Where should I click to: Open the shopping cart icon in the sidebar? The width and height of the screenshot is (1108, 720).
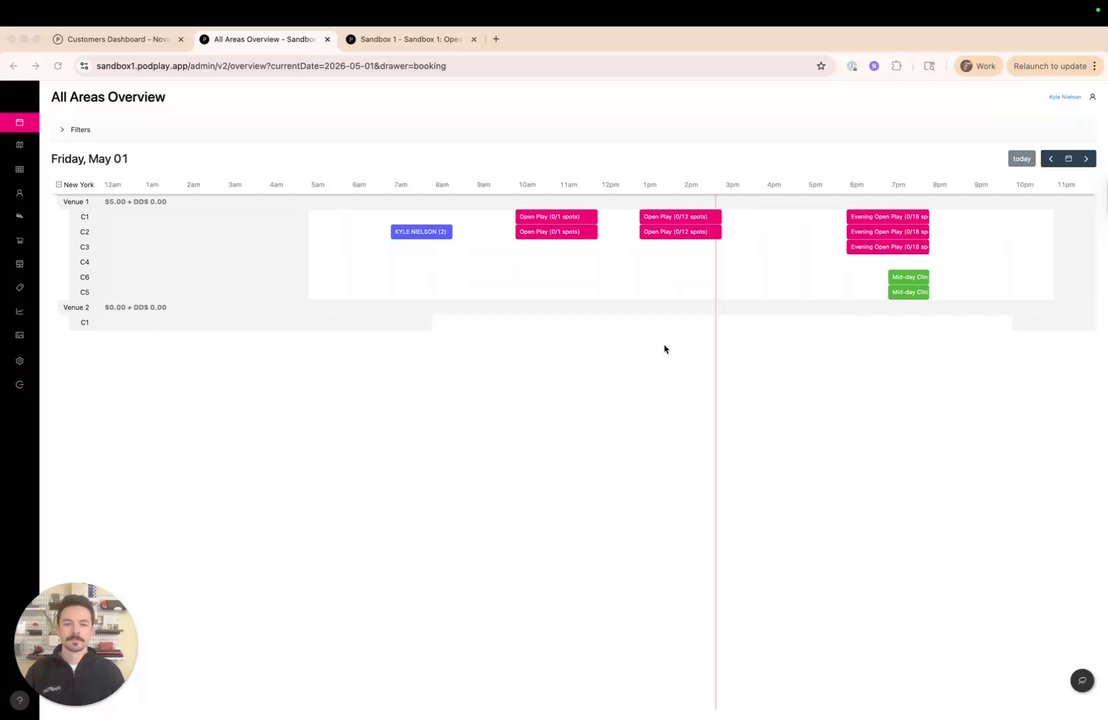(20, 240)
